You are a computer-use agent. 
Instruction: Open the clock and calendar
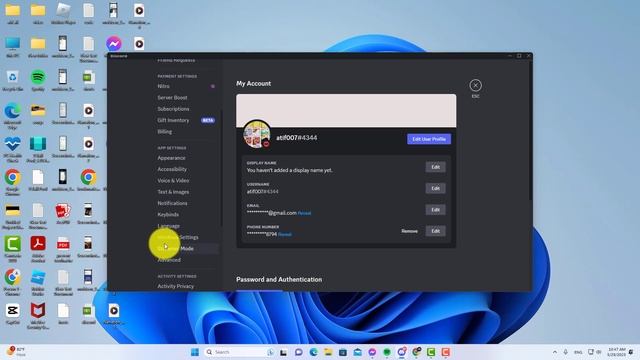pos(616,352)
